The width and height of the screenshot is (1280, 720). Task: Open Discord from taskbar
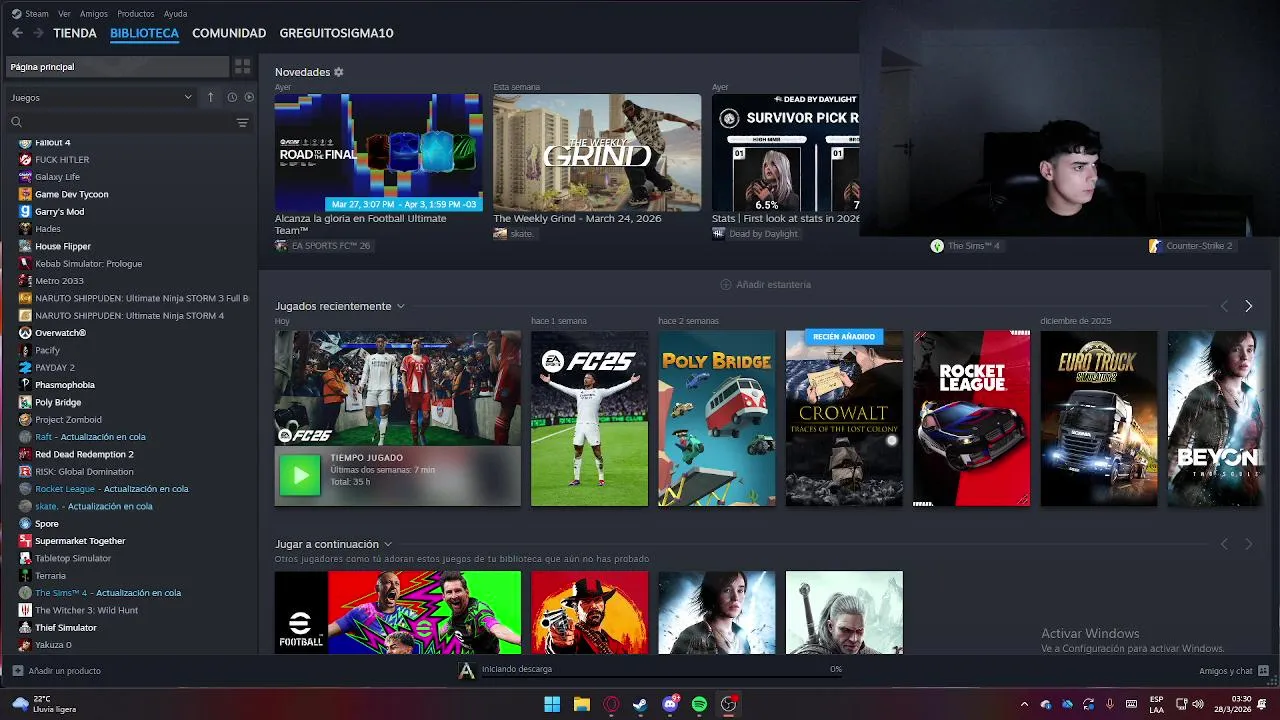tap(670, 704)
